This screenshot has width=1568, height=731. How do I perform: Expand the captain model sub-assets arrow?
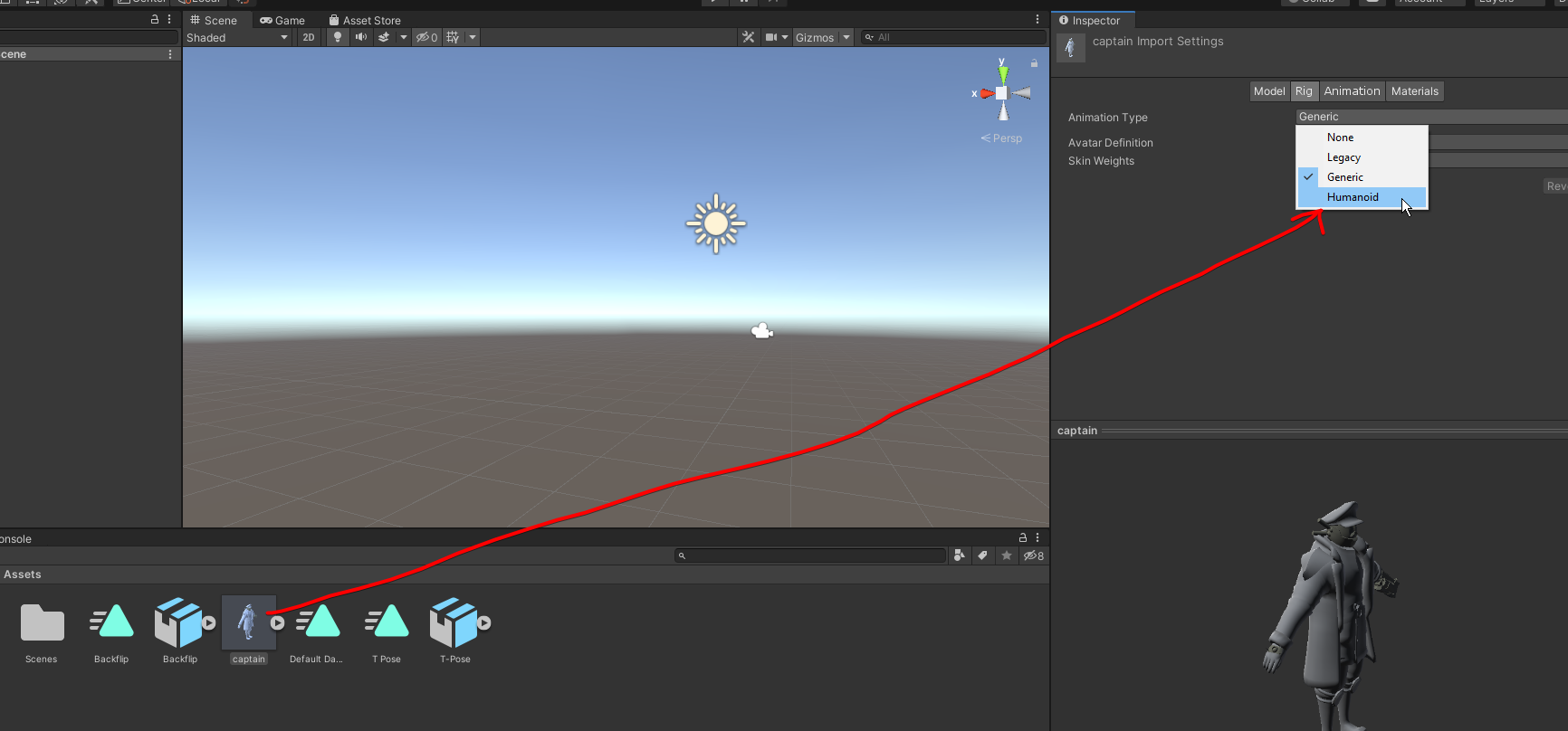(278, 622)
